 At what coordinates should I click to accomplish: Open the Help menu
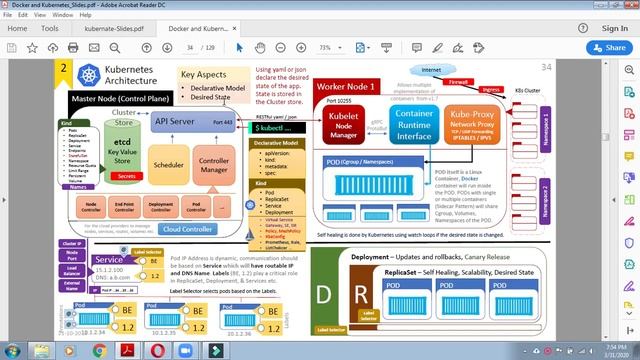click(x=85, y=15)
